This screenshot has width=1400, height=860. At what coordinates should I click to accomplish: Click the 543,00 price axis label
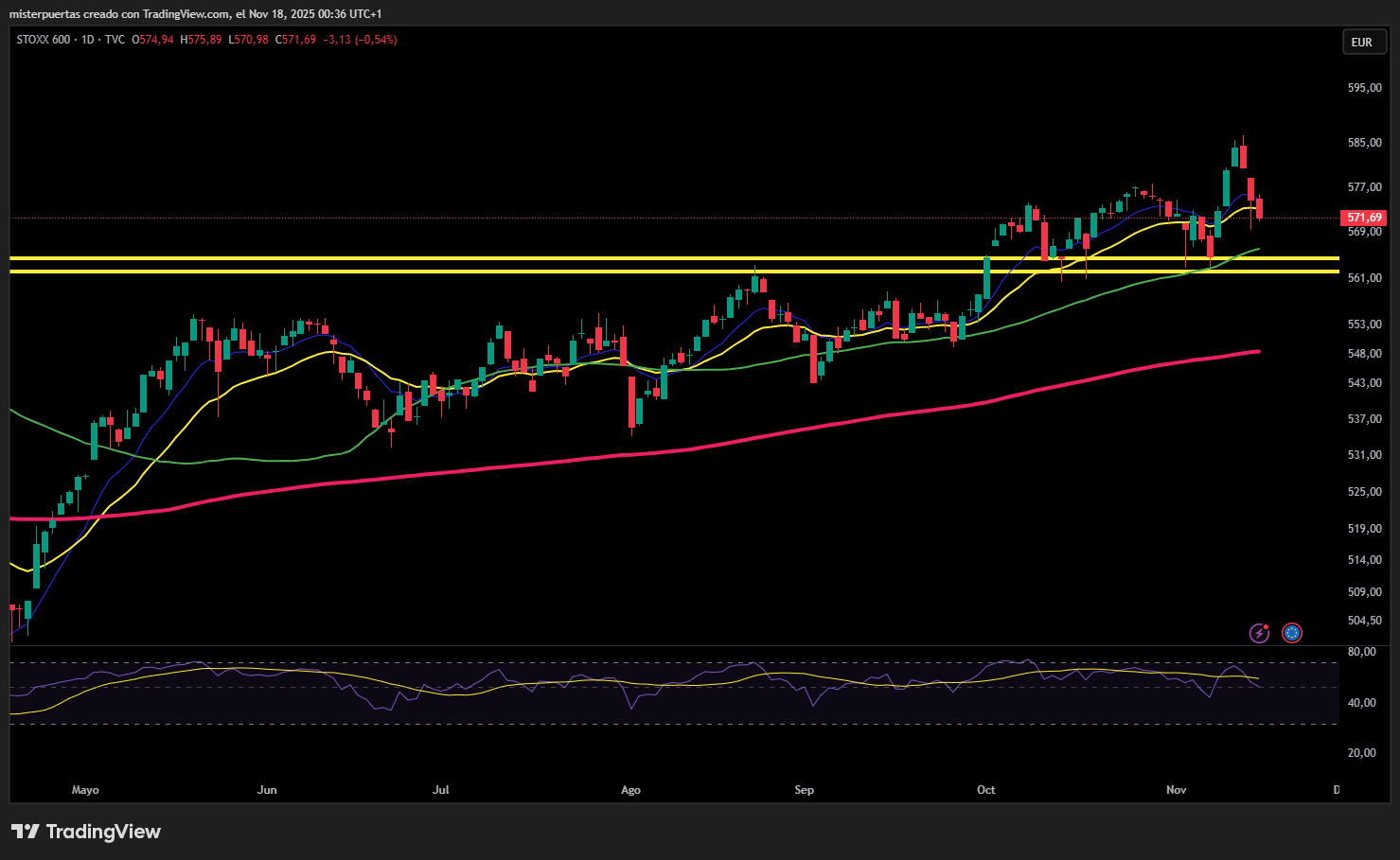(x=1365, y=383)
